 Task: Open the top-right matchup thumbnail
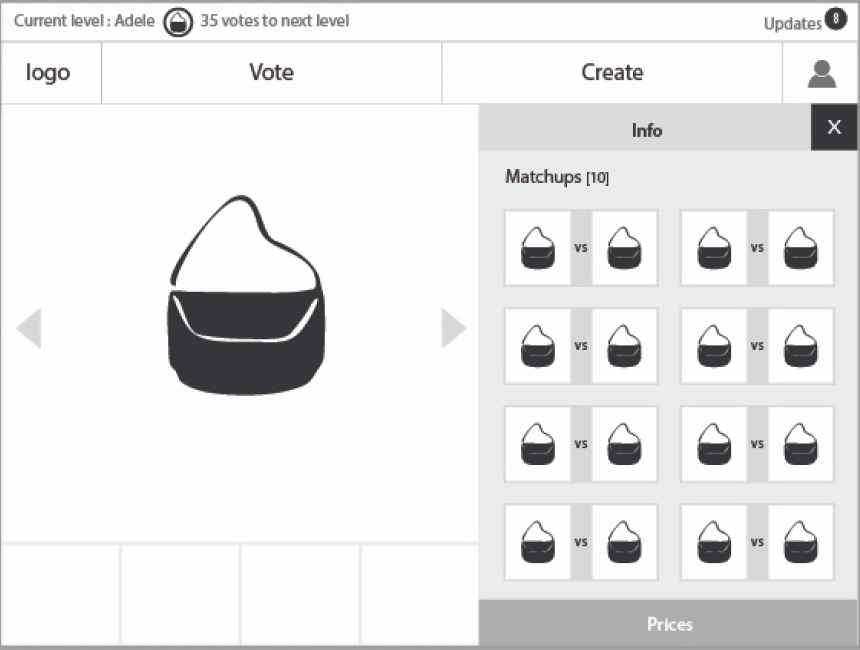click(x=757, y=248)
